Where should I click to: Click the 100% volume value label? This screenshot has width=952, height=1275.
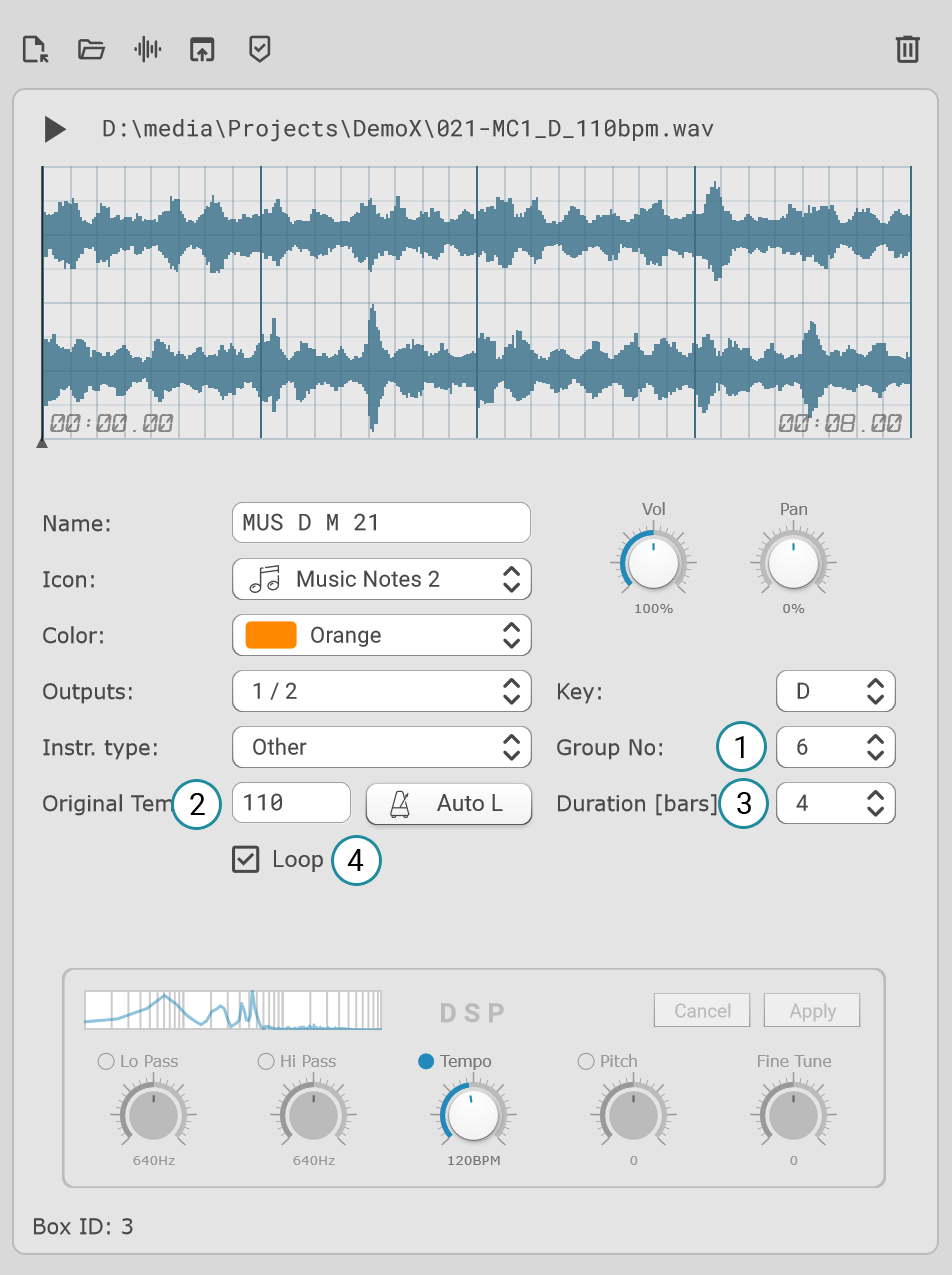[x=654, y=609]
